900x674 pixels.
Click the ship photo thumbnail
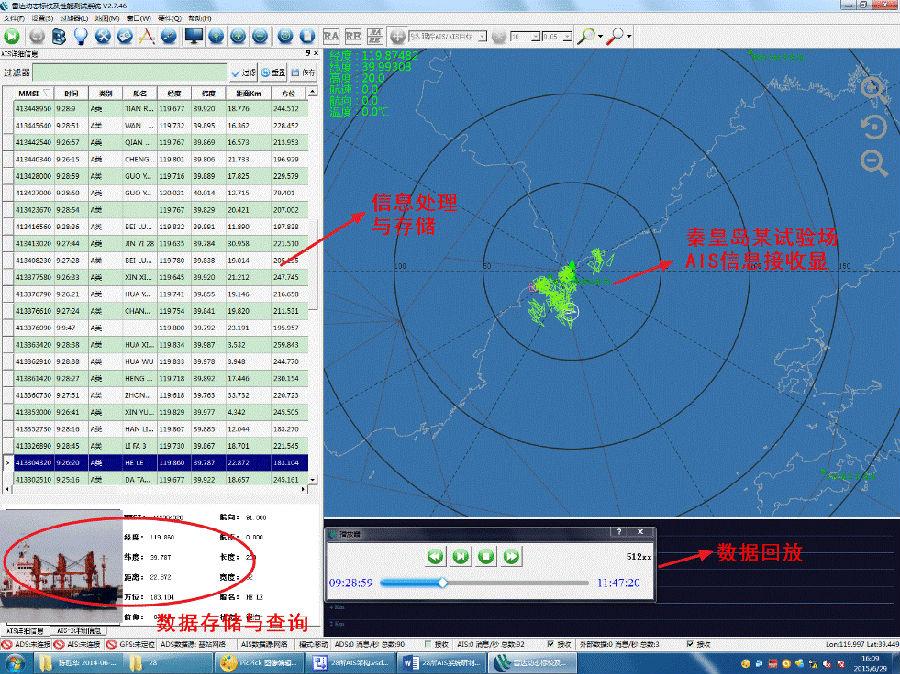pos(61,566)
